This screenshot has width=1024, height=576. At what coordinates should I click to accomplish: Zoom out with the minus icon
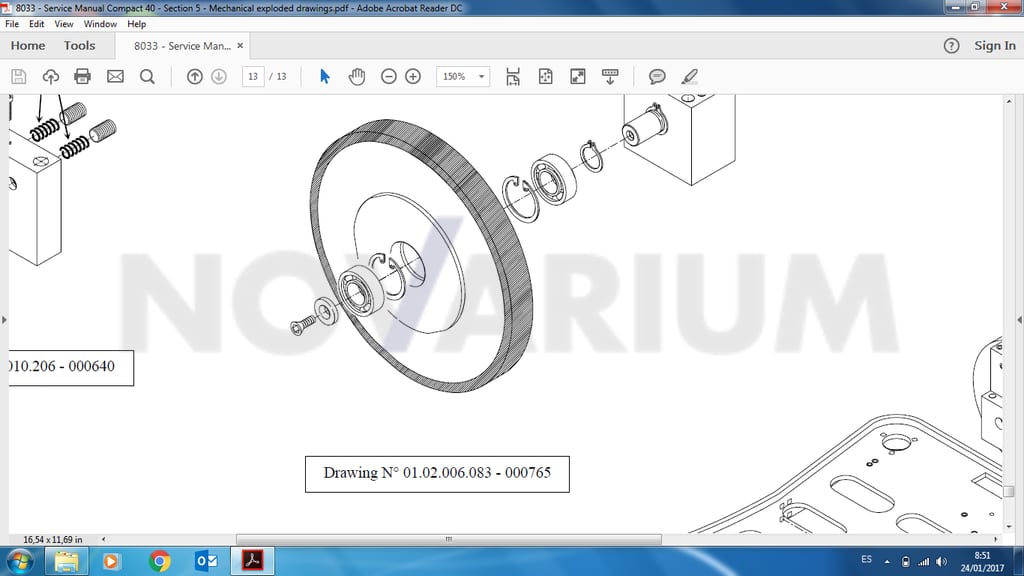pyautogui.click(x=389, y=76)
